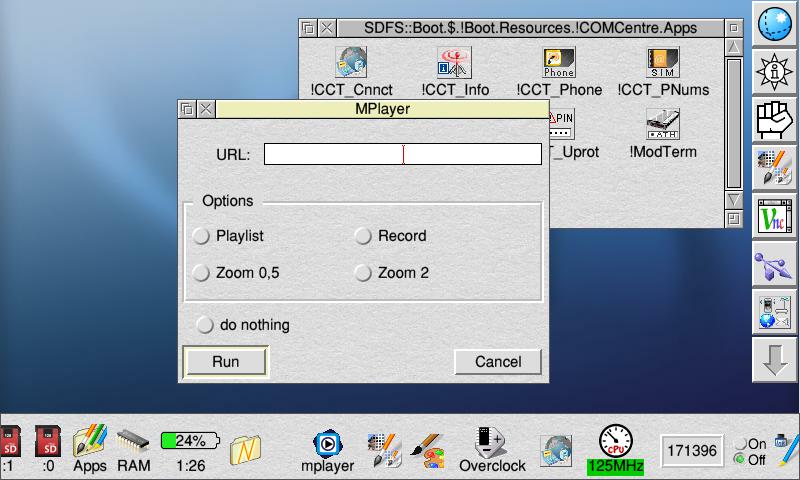Launch the !CCT_Phone app icon

coord(559,63)
